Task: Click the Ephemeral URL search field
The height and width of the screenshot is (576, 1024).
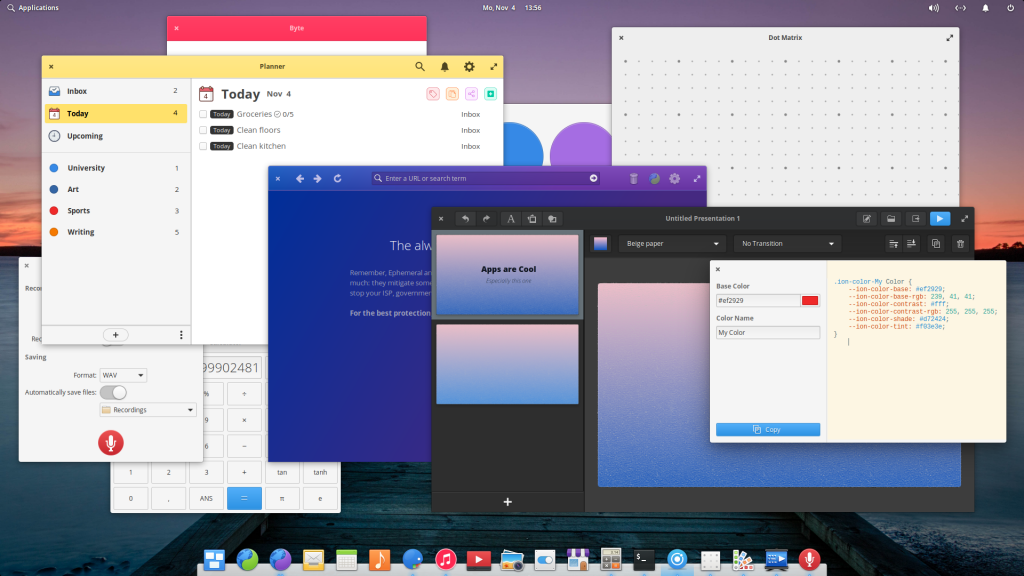Action: coord(486,178)
